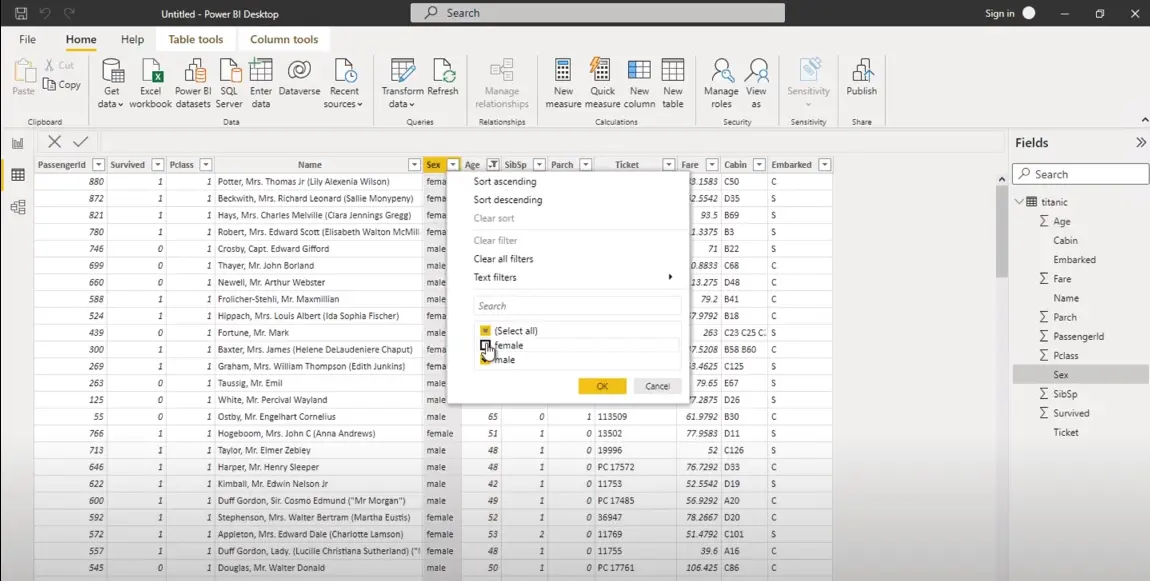Screen dimensions: 1150x581
Task: Click the Undo arrow in title bar
Action: click(45, 13)
